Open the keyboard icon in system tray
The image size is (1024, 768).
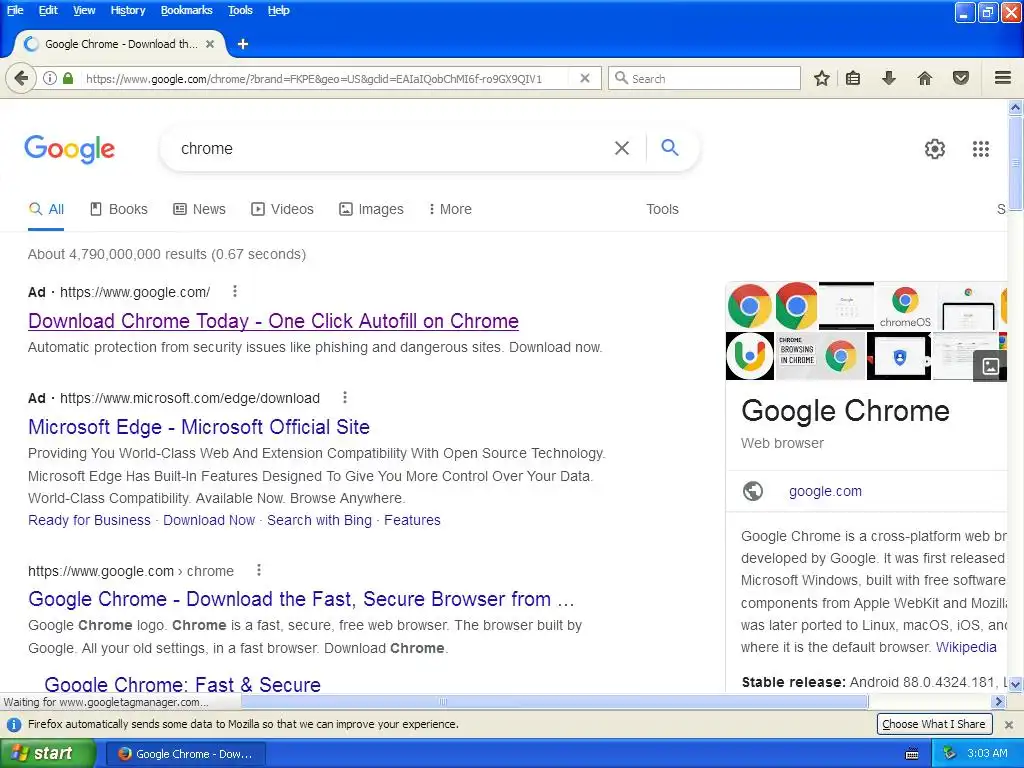click(x=912, y=754)
